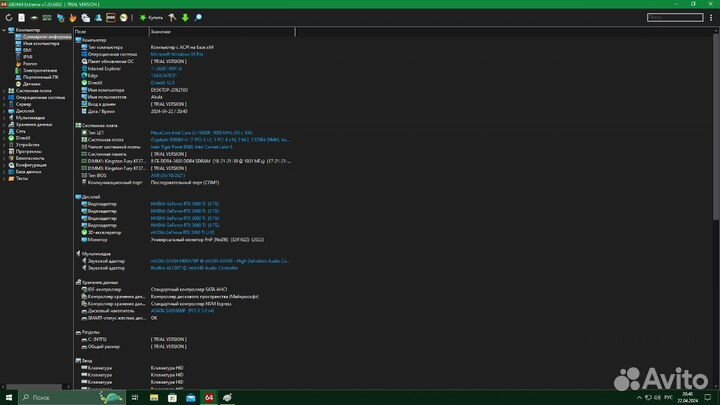The image size is (720, 405).
Task: Open the NVIDIA RTX 3060 Ti 3D-accelerator link
Action: click(x=182, y=232)
